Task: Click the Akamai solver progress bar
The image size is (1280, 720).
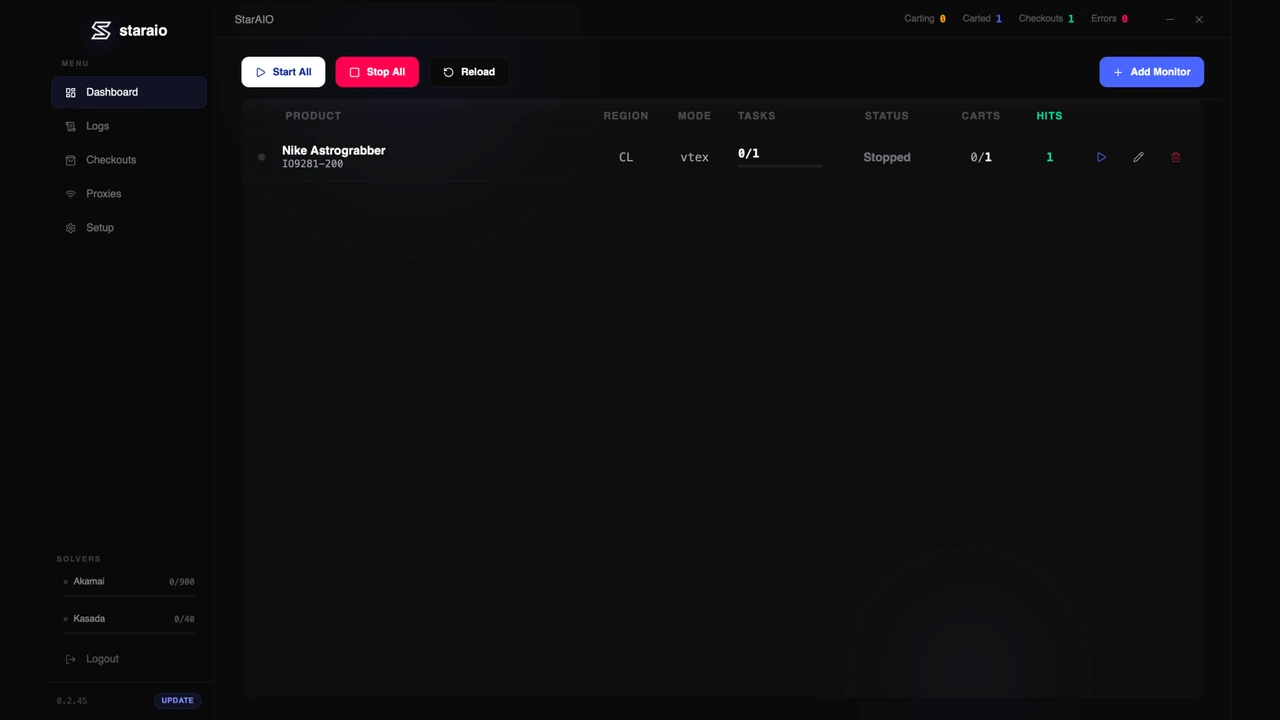Action: 129,596
